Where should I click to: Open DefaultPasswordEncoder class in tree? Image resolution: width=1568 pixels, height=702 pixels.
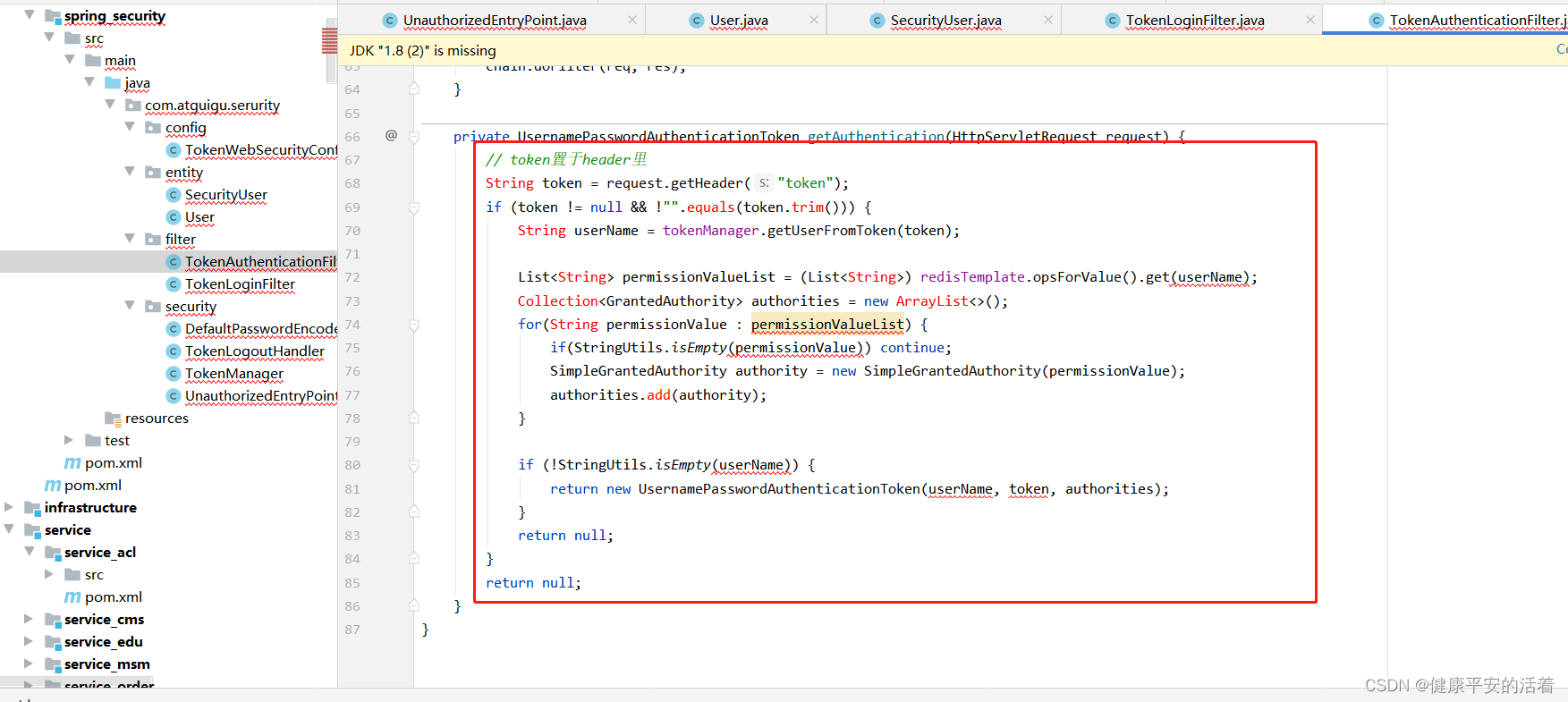261,328
